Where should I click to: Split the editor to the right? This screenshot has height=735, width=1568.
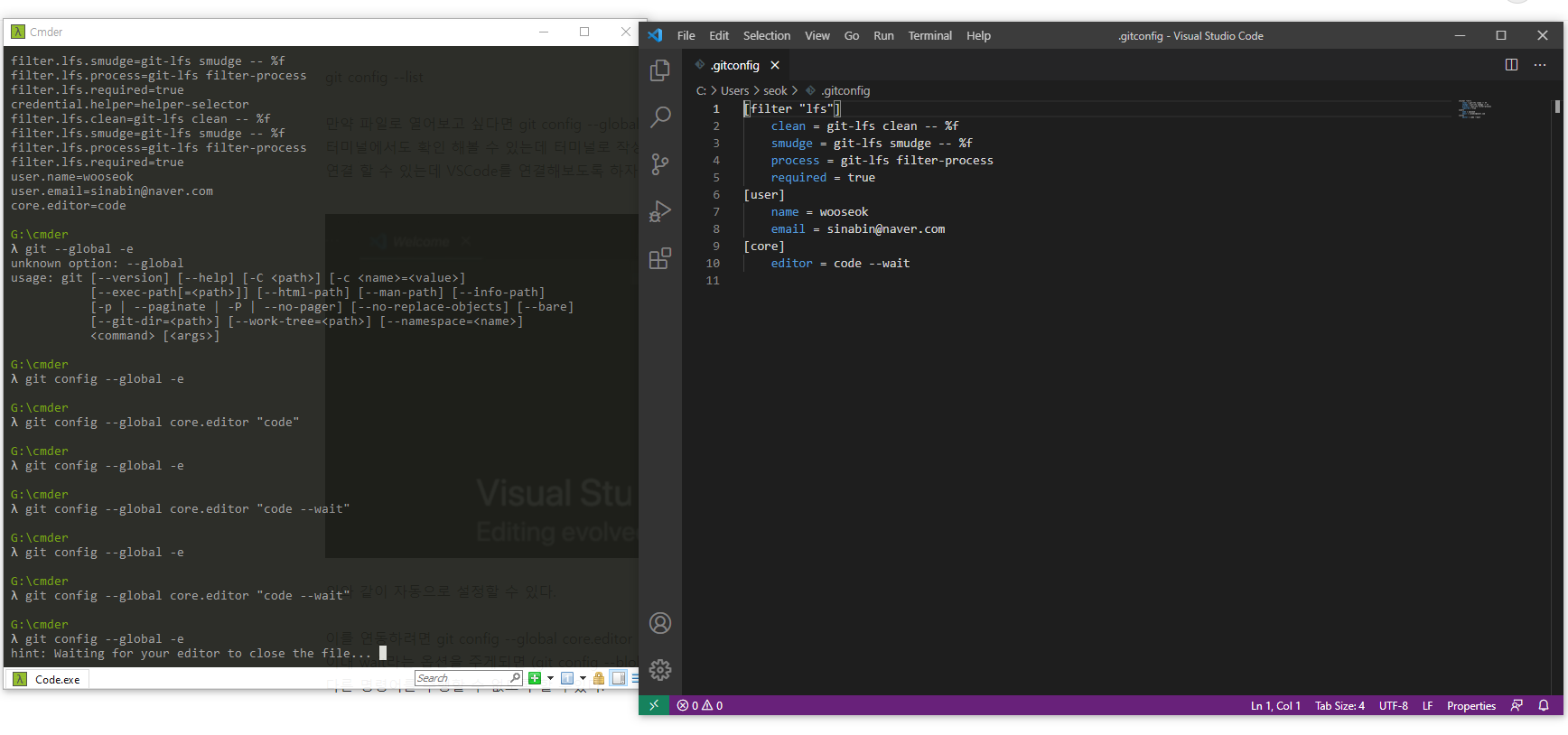pyautogui.click(x=1511, y=65)
